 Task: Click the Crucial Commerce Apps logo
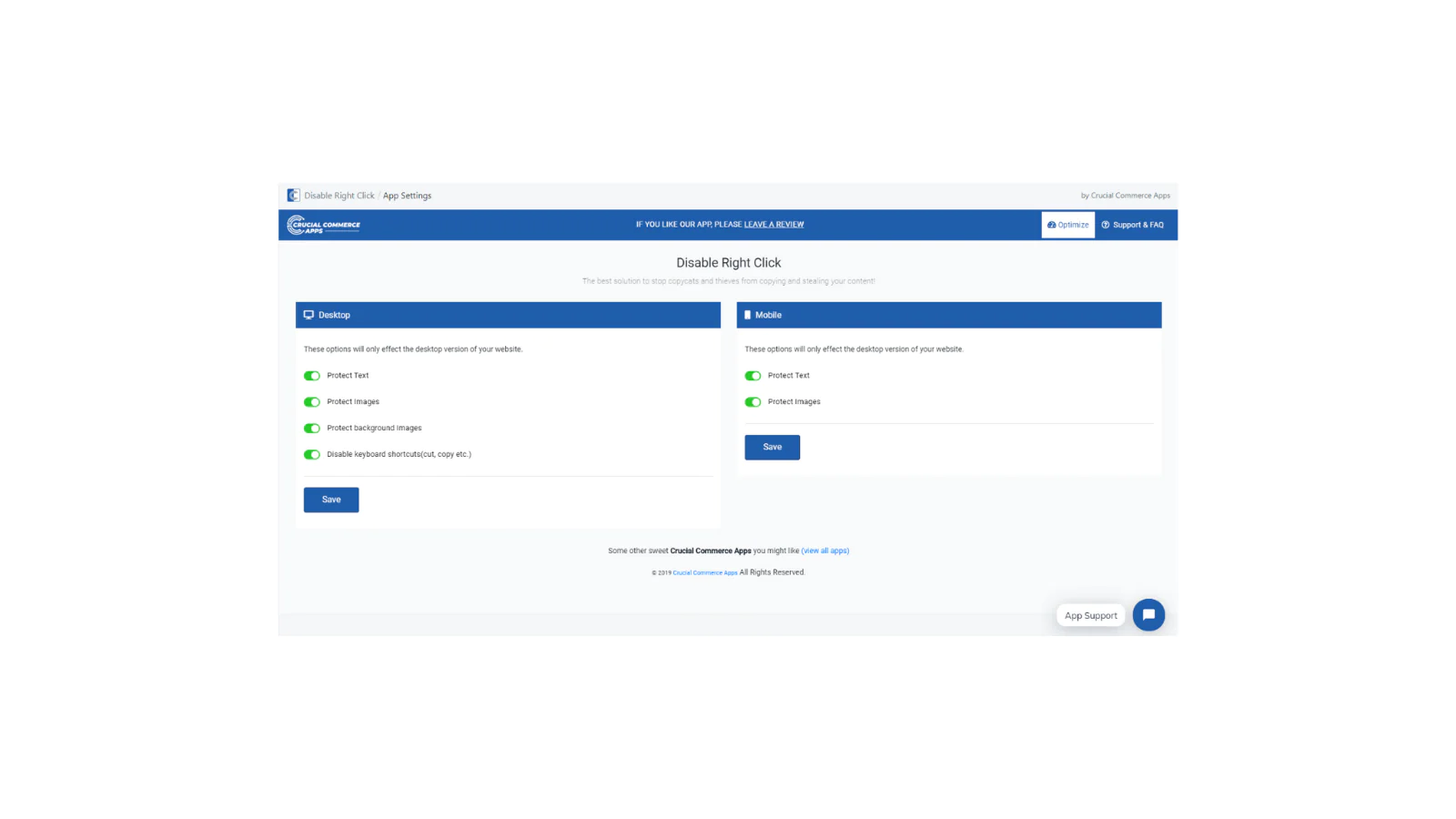(x=324, y=225)
